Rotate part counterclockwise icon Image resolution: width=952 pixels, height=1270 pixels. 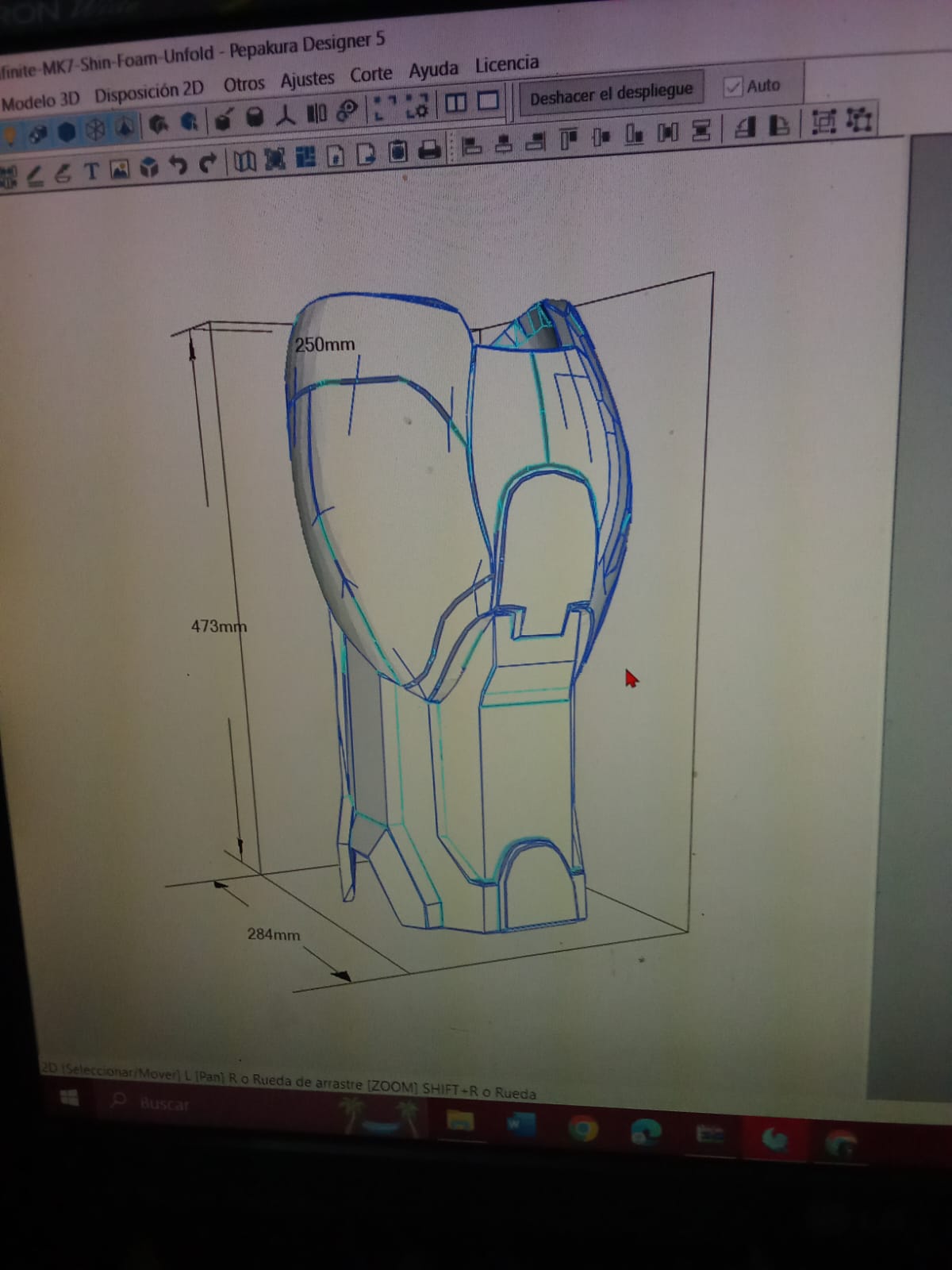[745, 126]
